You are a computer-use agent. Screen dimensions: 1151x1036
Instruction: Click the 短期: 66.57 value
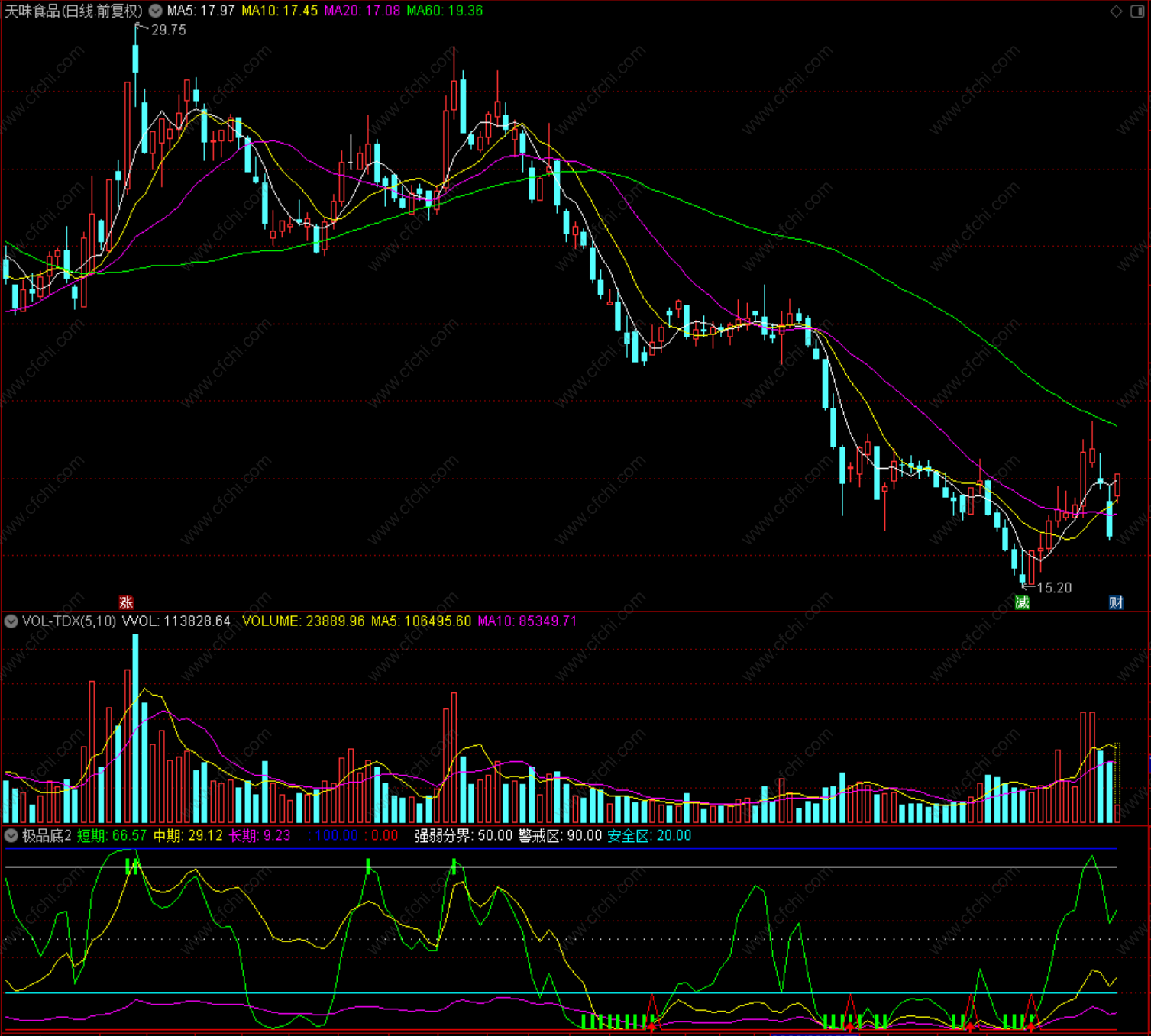(112, 836)
